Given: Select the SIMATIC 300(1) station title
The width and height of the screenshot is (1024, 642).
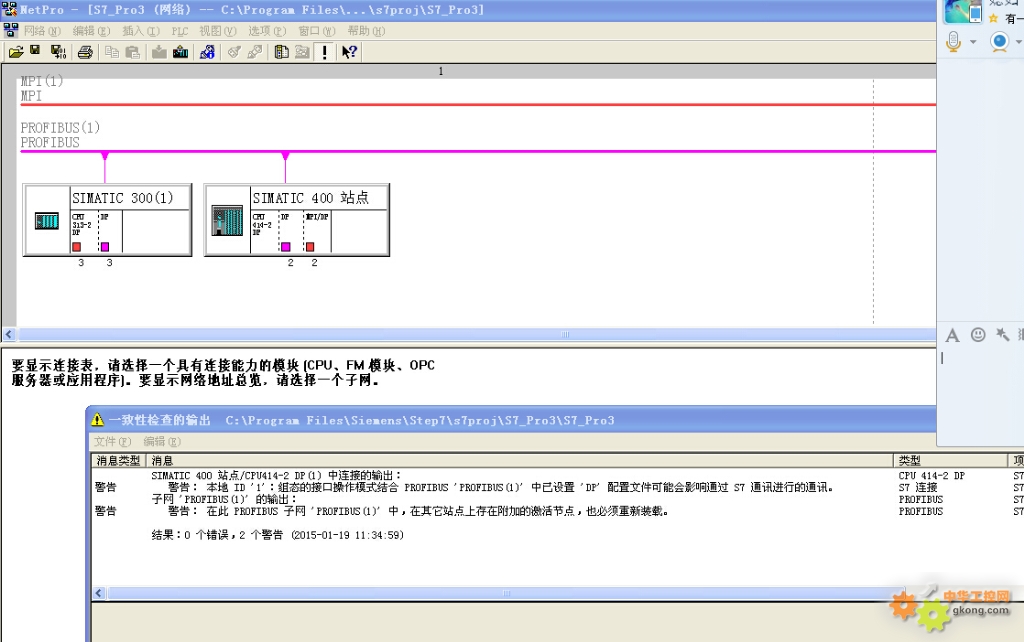Looking at the screenshot, I should pyautogui.click(x=123, y=198).
